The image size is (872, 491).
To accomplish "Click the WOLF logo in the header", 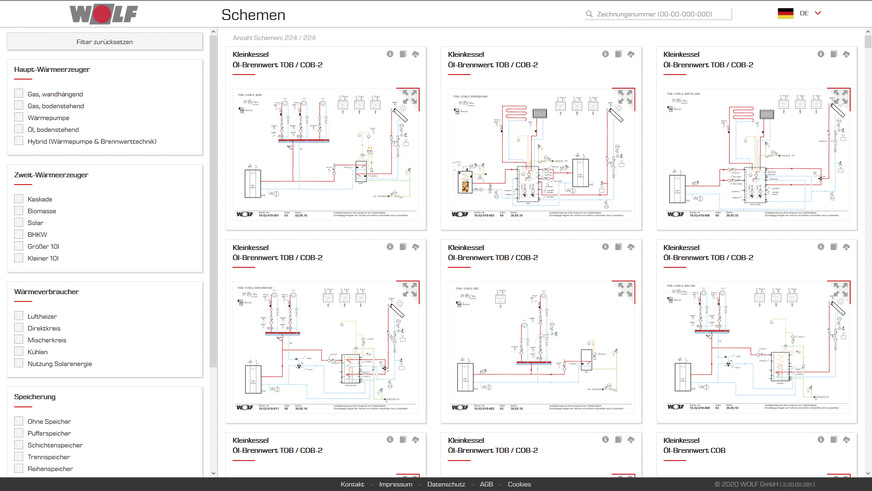I will (x=105, y=14).
